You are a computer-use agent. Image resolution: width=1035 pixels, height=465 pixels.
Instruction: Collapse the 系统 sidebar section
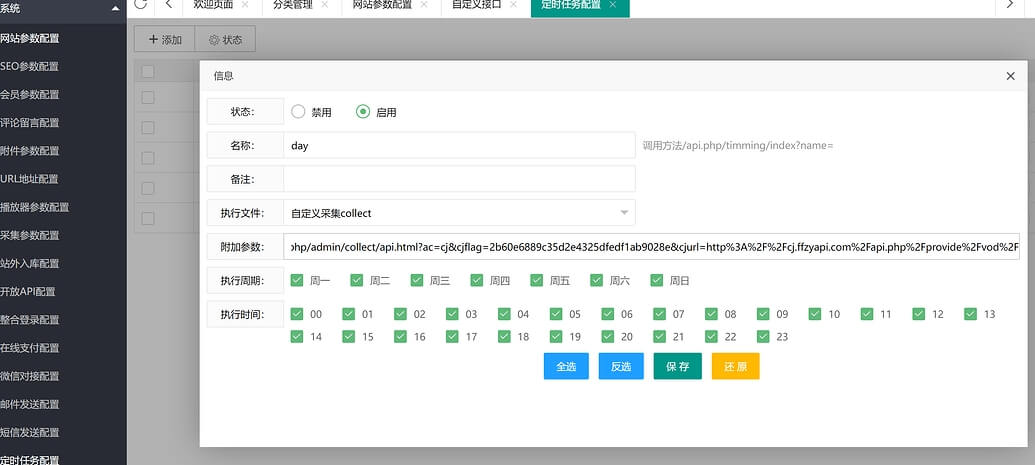pos(116,8)
